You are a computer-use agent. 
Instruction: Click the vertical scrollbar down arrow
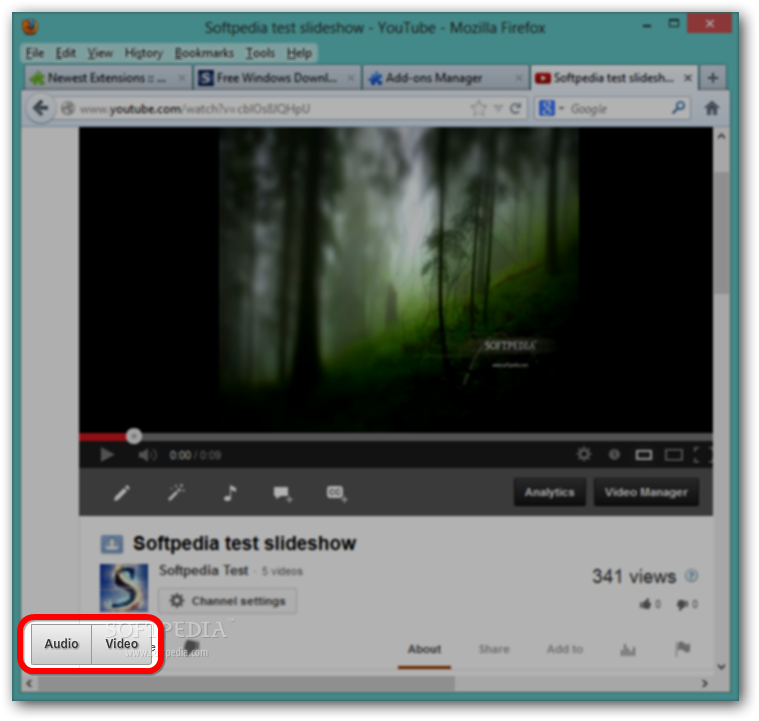point(721,666)
